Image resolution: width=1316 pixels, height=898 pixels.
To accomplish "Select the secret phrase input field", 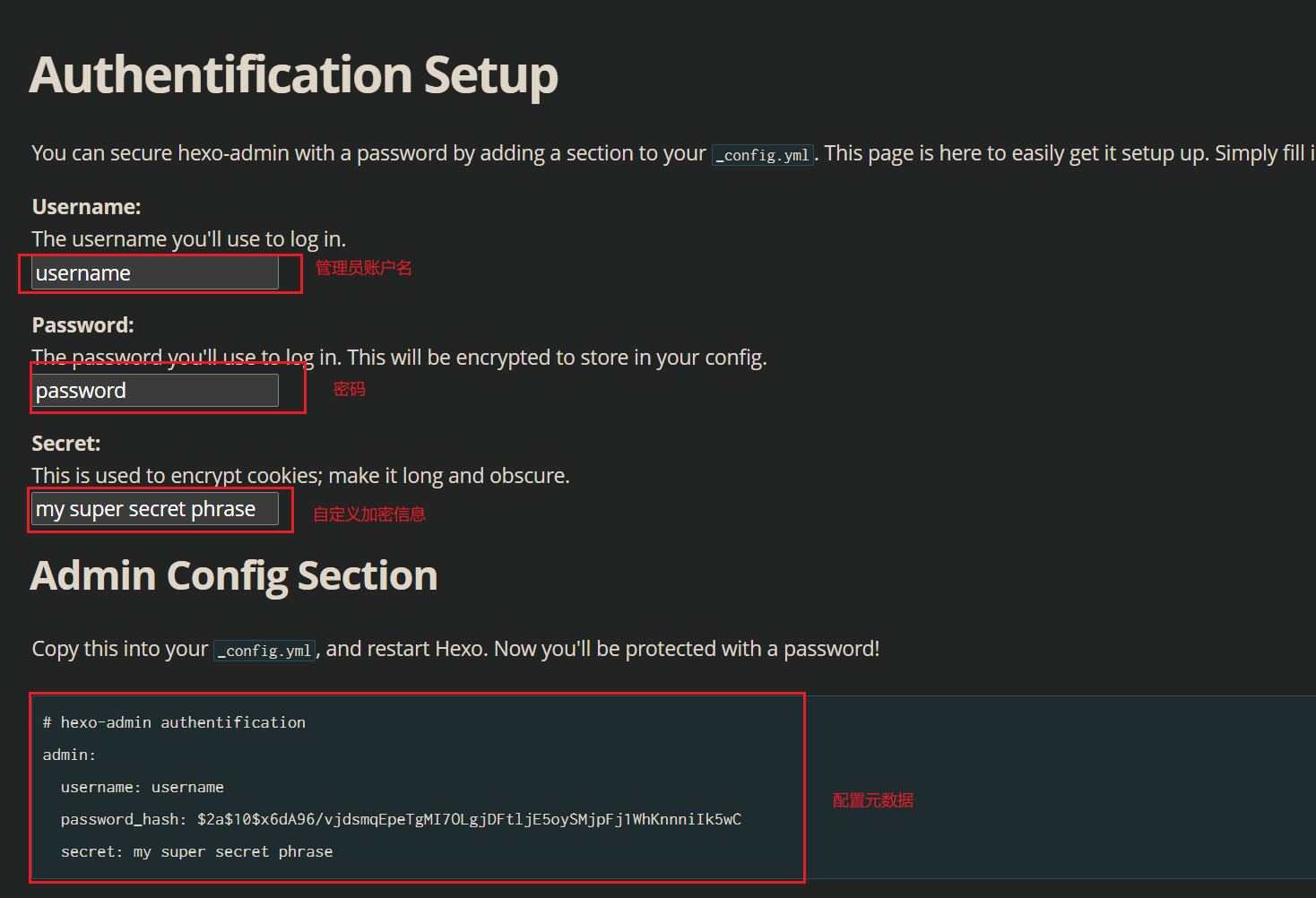I will click(x=155, y=509).
